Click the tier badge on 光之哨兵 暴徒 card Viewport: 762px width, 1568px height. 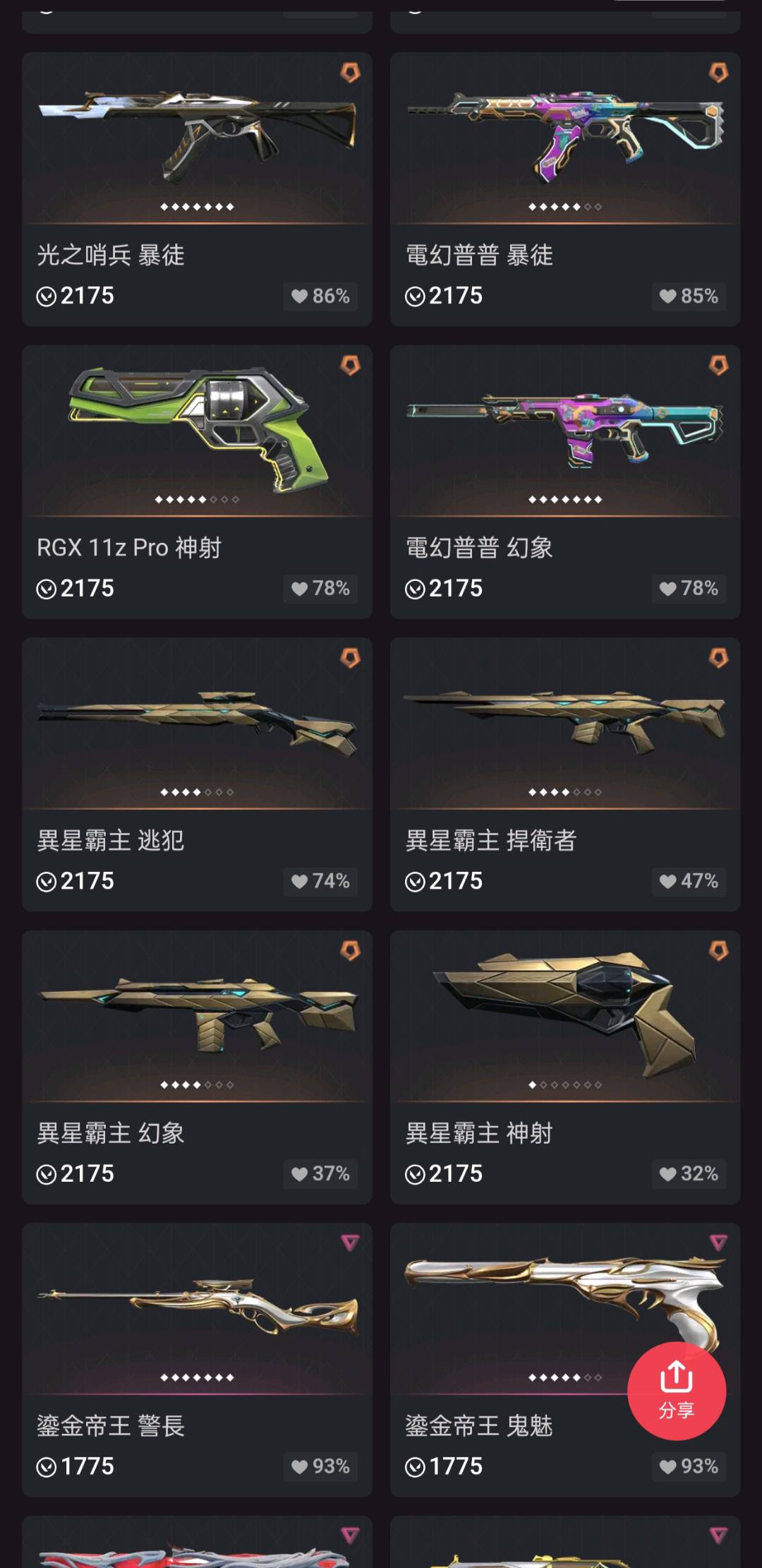tap(351, 72)
